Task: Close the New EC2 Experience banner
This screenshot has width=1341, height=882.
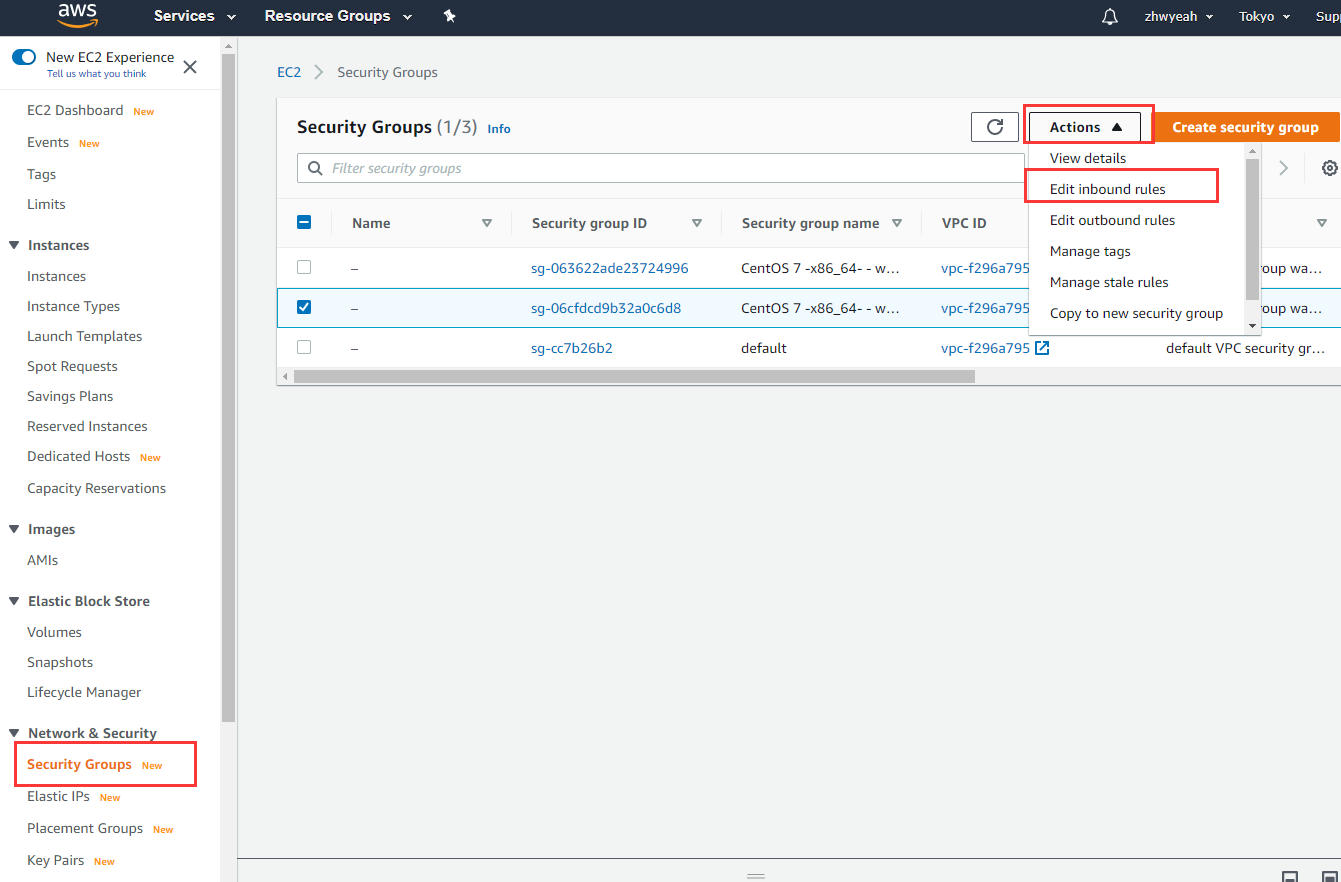Action: pyautogui.click(x=190, y=67)
